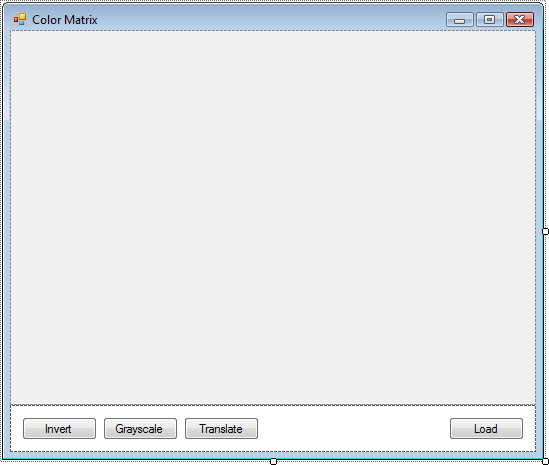Maximize the Color Matrix form

click(x=489, y=20)
